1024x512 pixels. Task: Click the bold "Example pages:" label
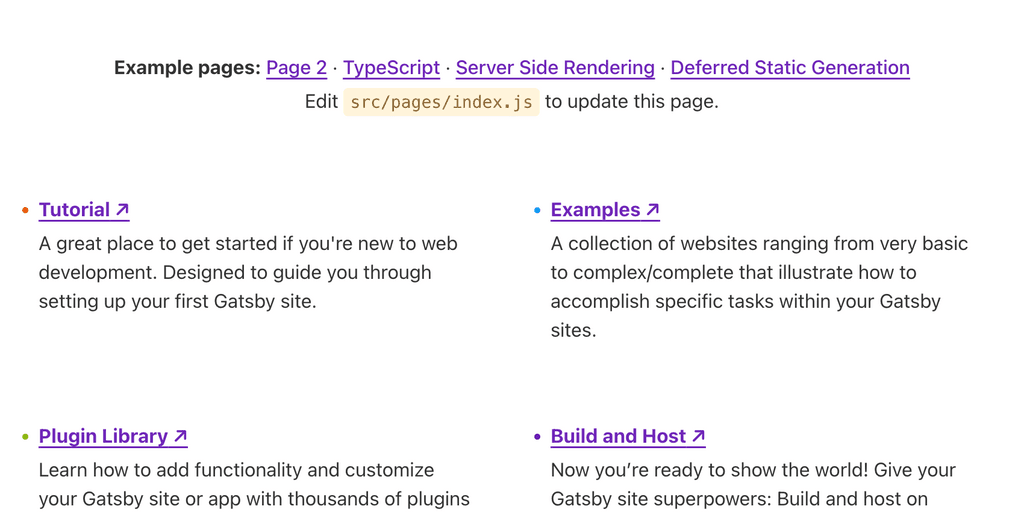[x=187, y=68]
